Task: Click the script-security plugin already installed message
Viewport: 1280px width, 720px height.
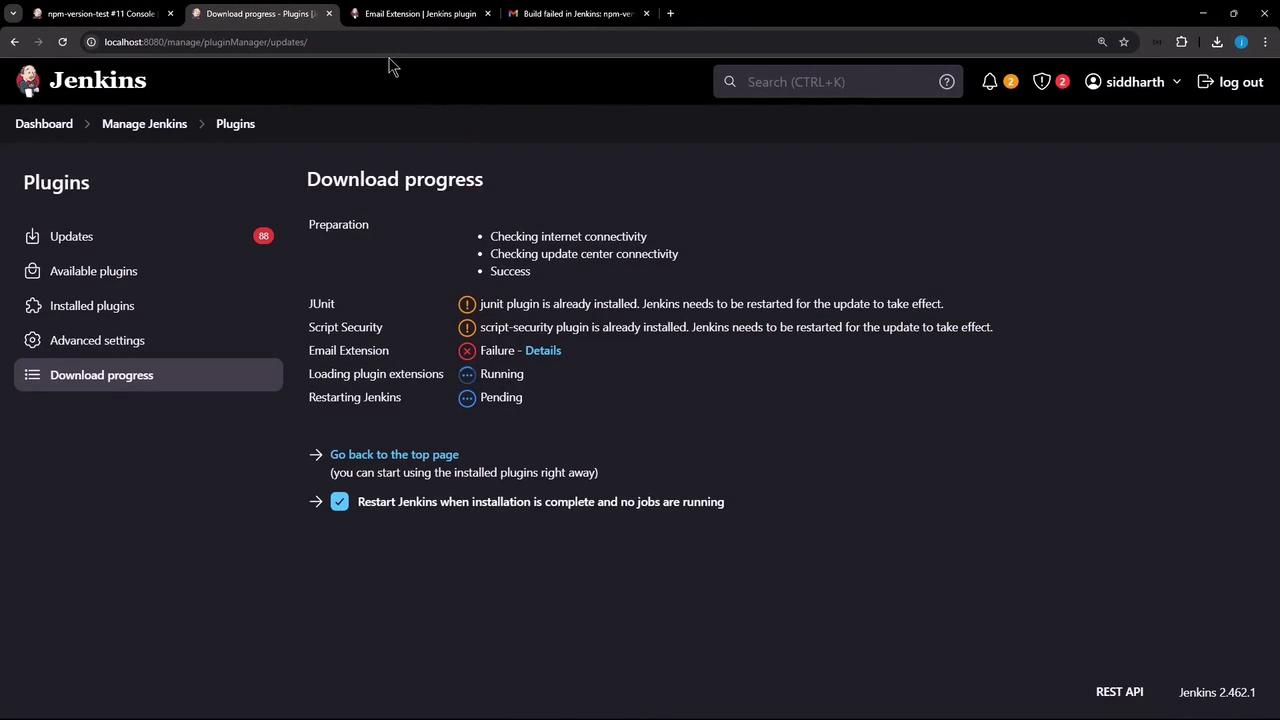Action: (736, 327)
